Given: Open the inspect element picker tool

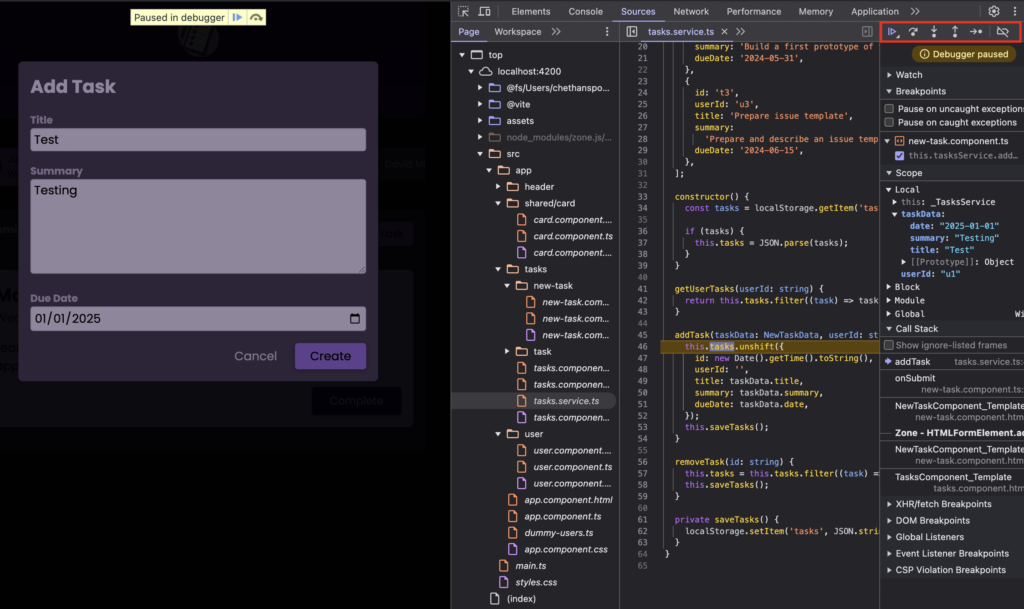Looking at the screenshot, I should click(x=464, y=11).
